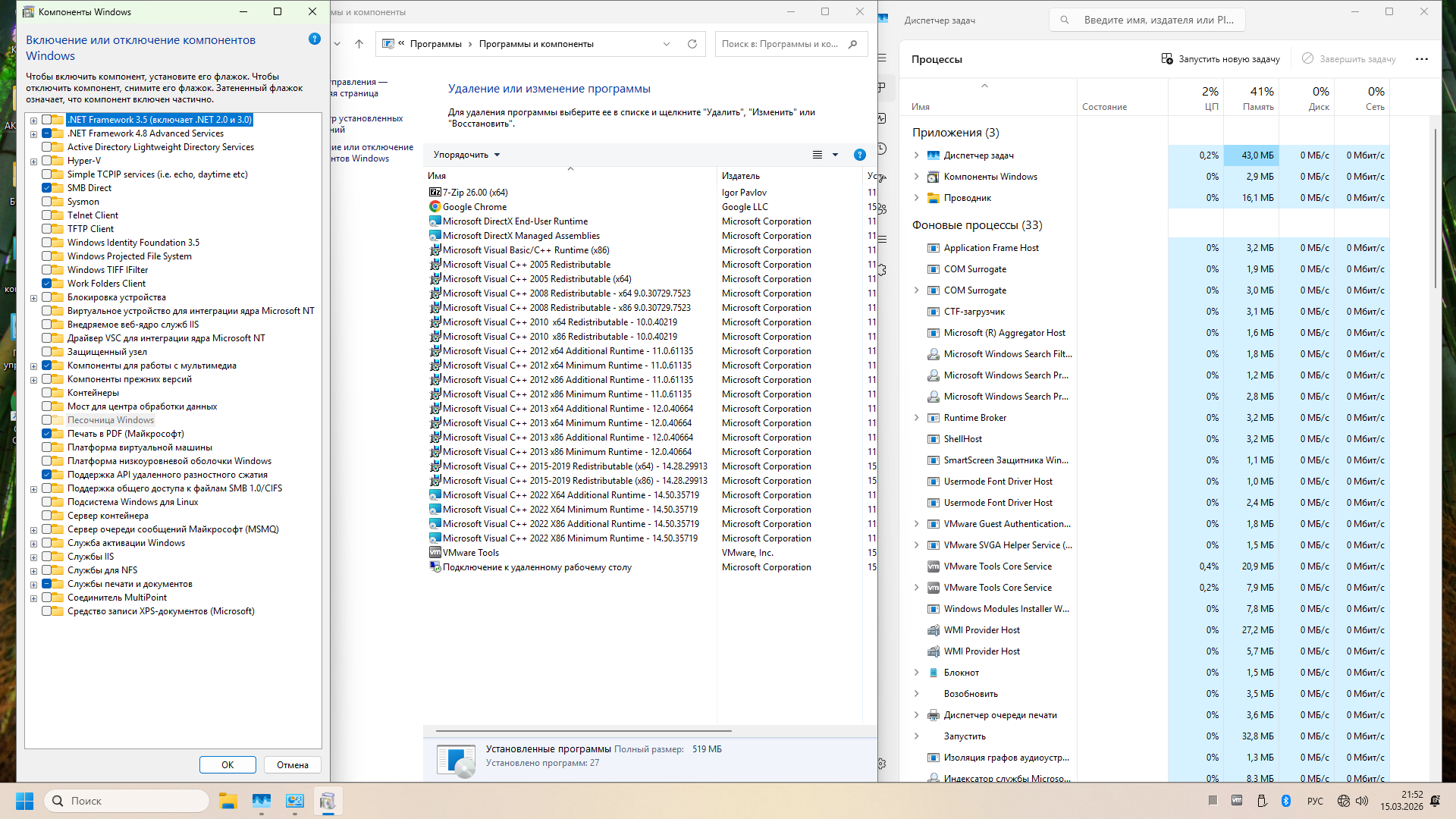This screenshot has height=819, width=1456.
Task: Click the up-arrow navigation icon
Action: [359, 44]
